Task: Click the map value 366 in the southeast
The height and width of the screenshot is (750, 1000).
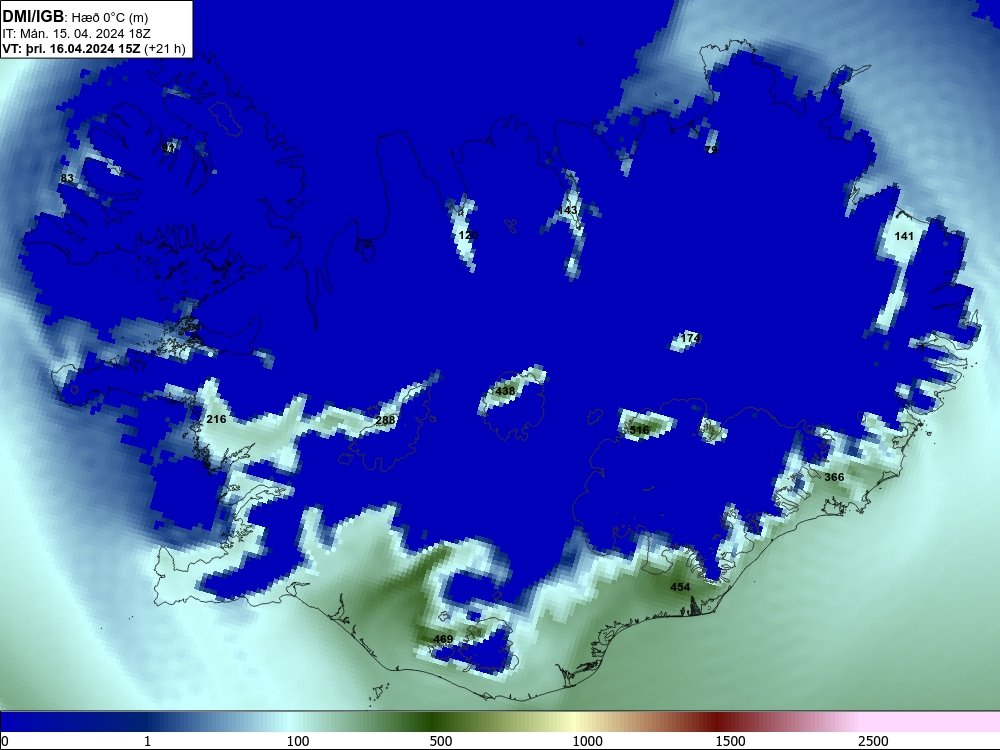Action: point(834,477)
